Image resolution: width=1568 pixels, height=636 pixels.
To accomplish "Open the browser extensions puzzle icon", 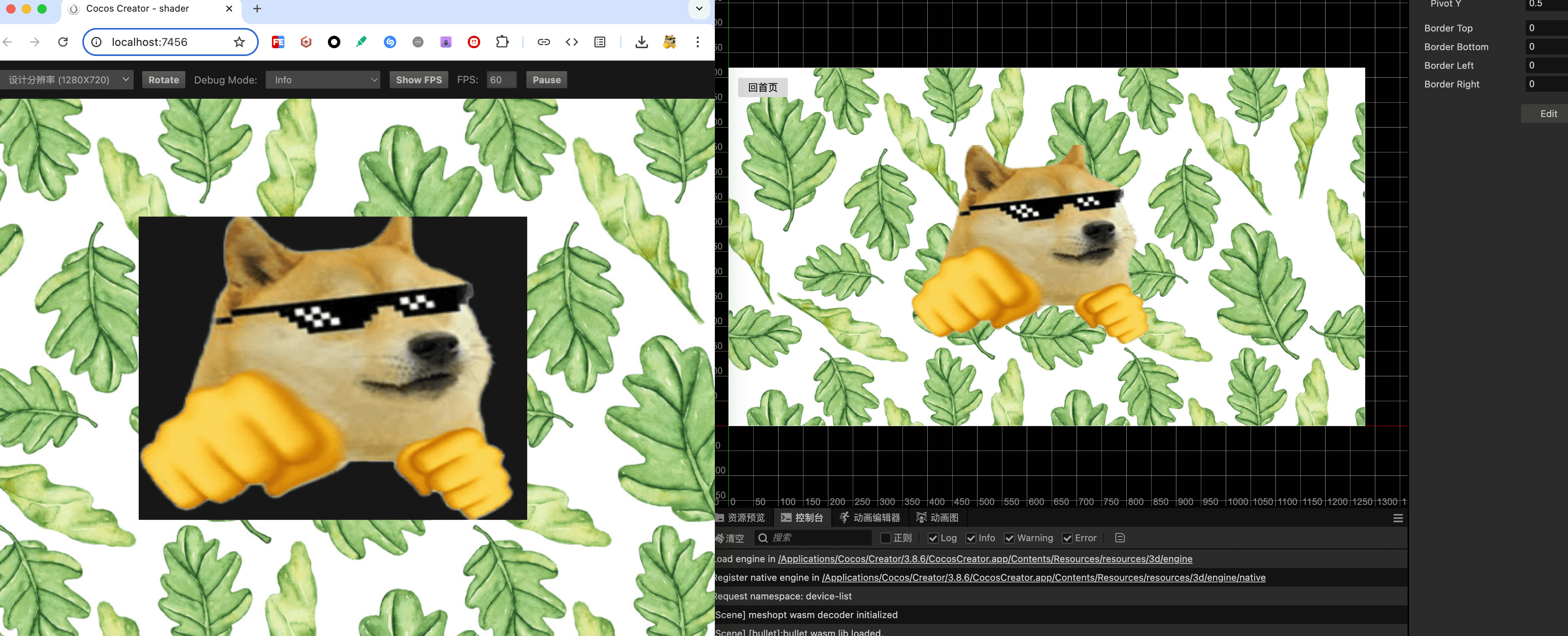I will click(x=502, y=42).
